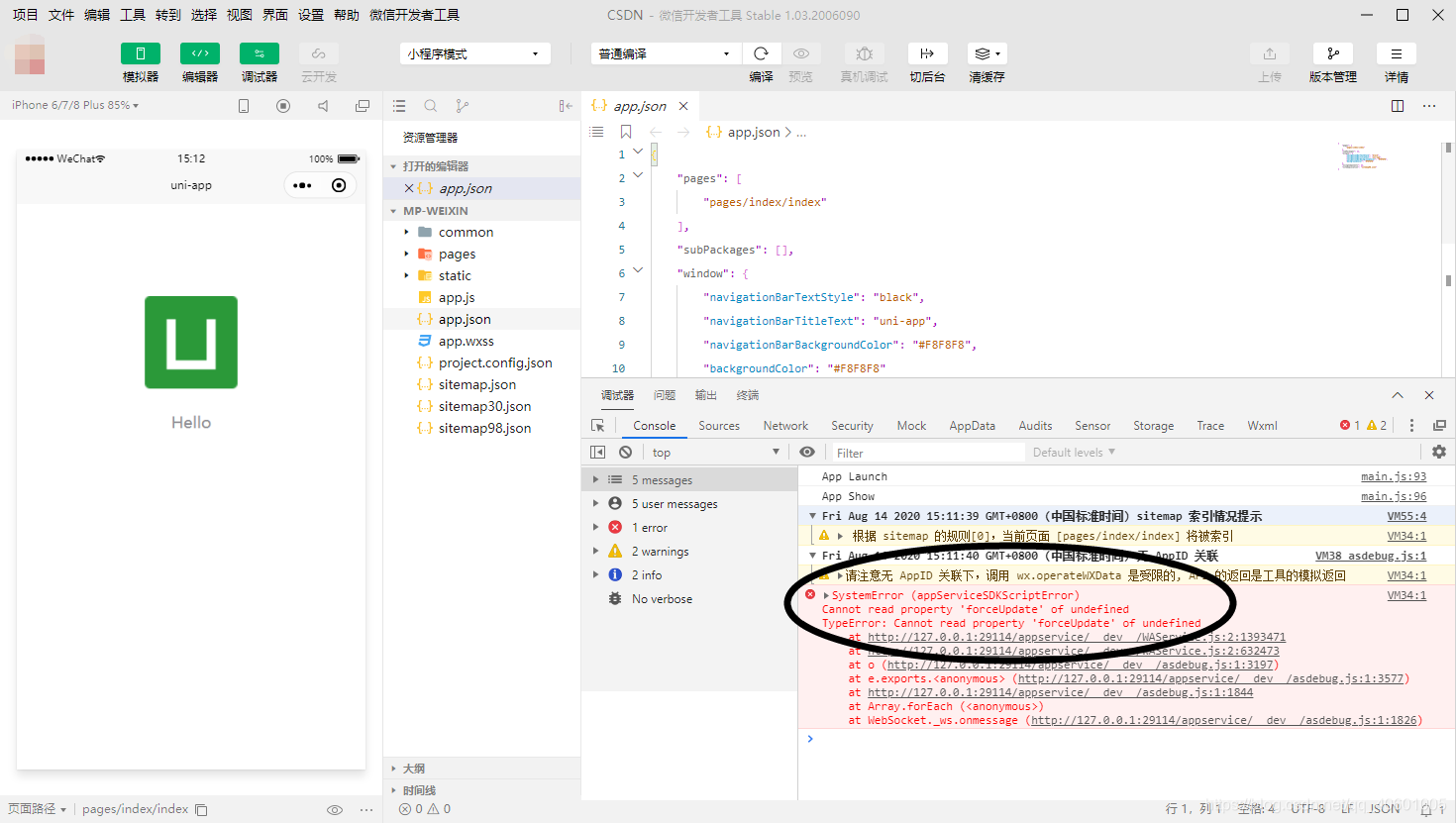Detach the simulator window icon
This screenshot has height=823, width=1456.
pos(363,106)
